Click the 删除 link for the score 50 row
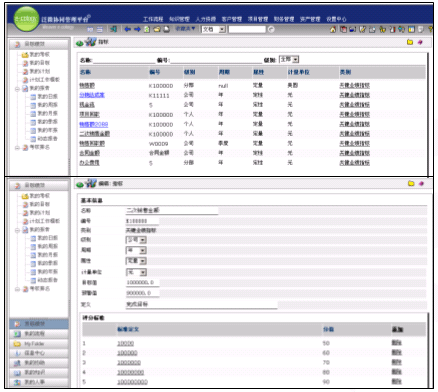 [x=396, y=343]
